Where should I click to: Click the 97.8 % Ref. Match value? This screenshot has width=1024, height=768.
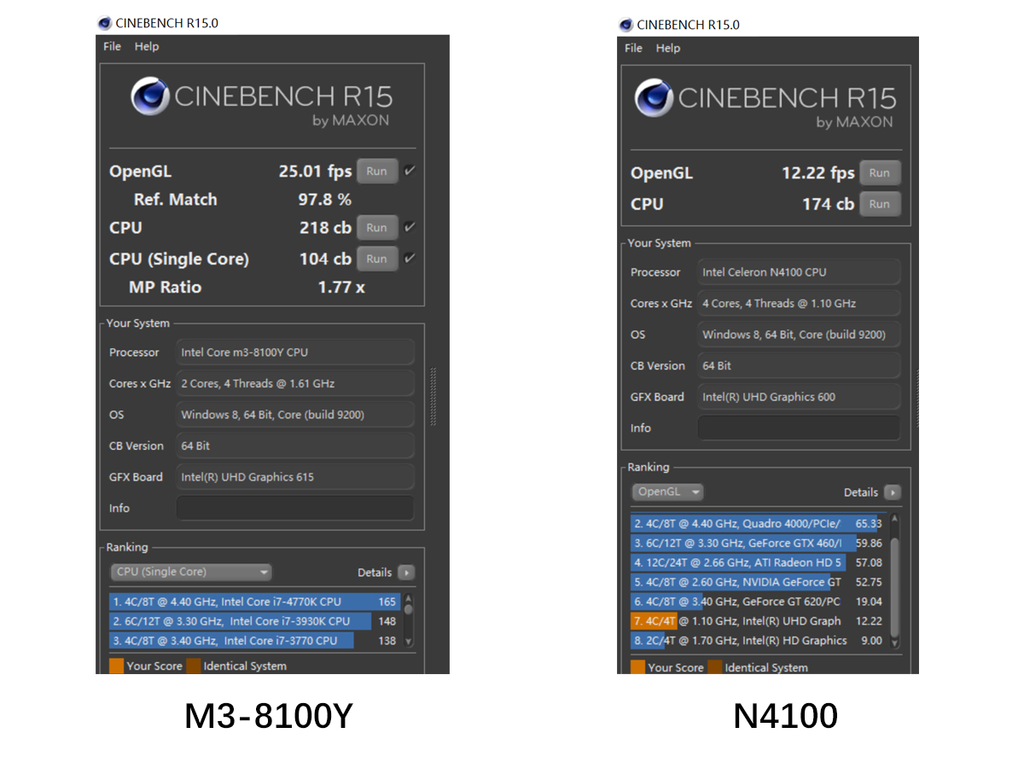pos(325,199)
